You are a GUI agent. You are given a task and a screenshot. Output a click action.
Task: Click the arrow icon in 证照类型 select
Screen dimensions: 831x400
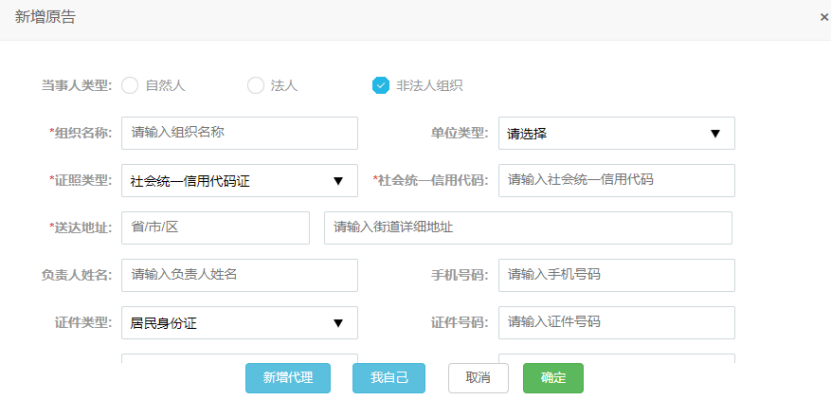338,181
